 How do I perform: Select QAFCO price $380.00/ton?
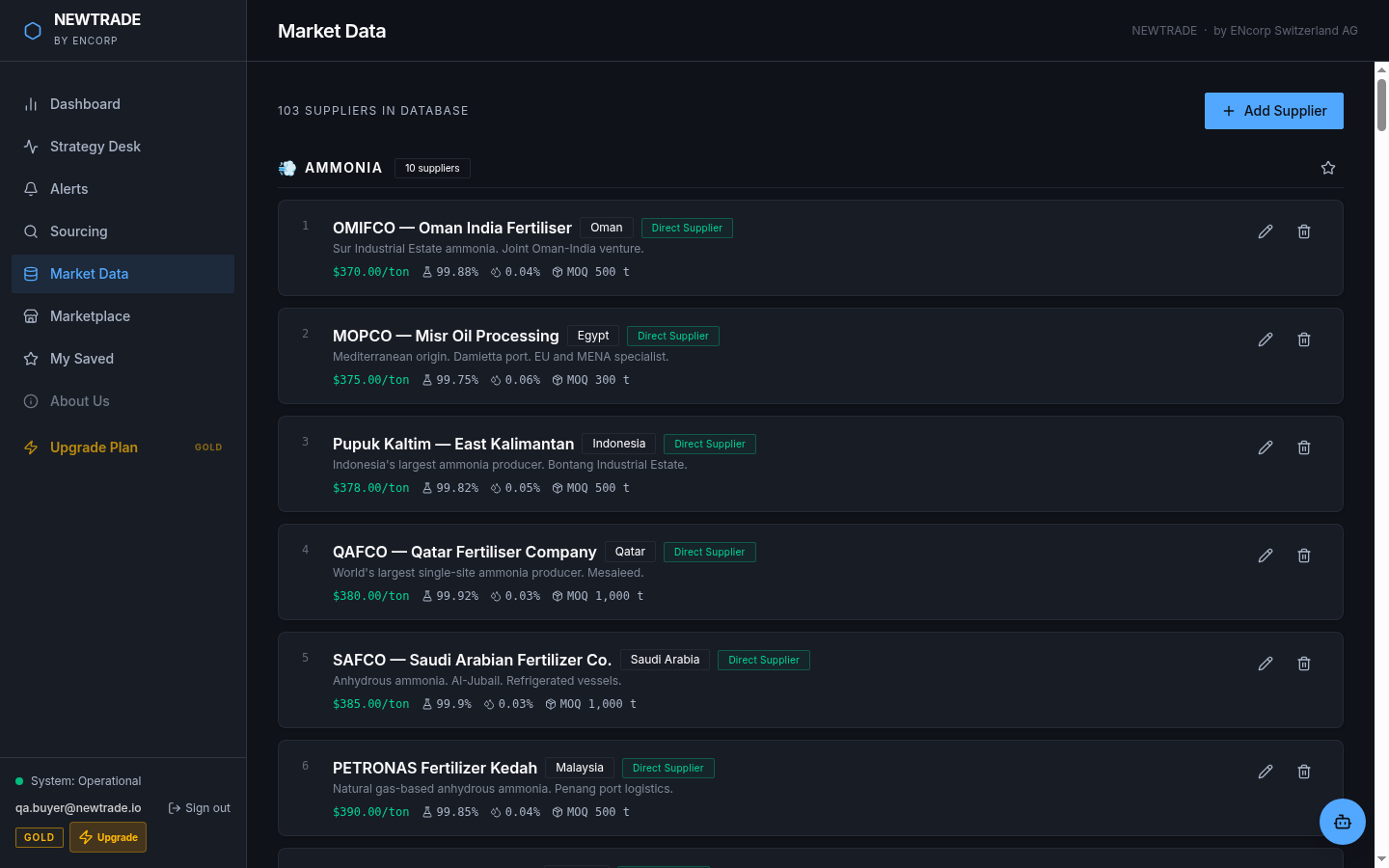(x=371, y=596)
